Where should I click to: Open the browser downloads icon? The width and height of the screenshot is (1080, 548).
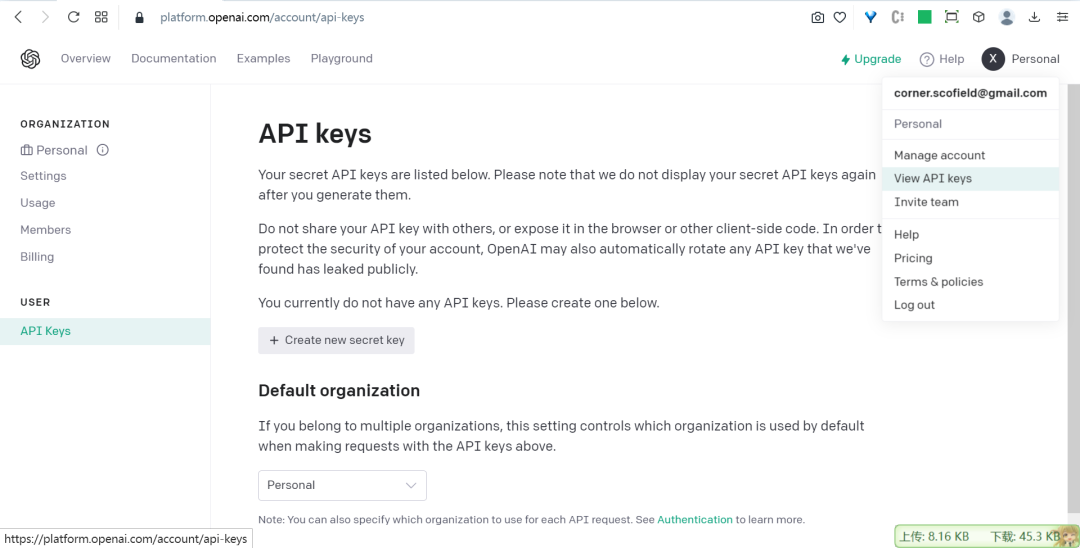pyautogui.click(x=1034, y=17)
